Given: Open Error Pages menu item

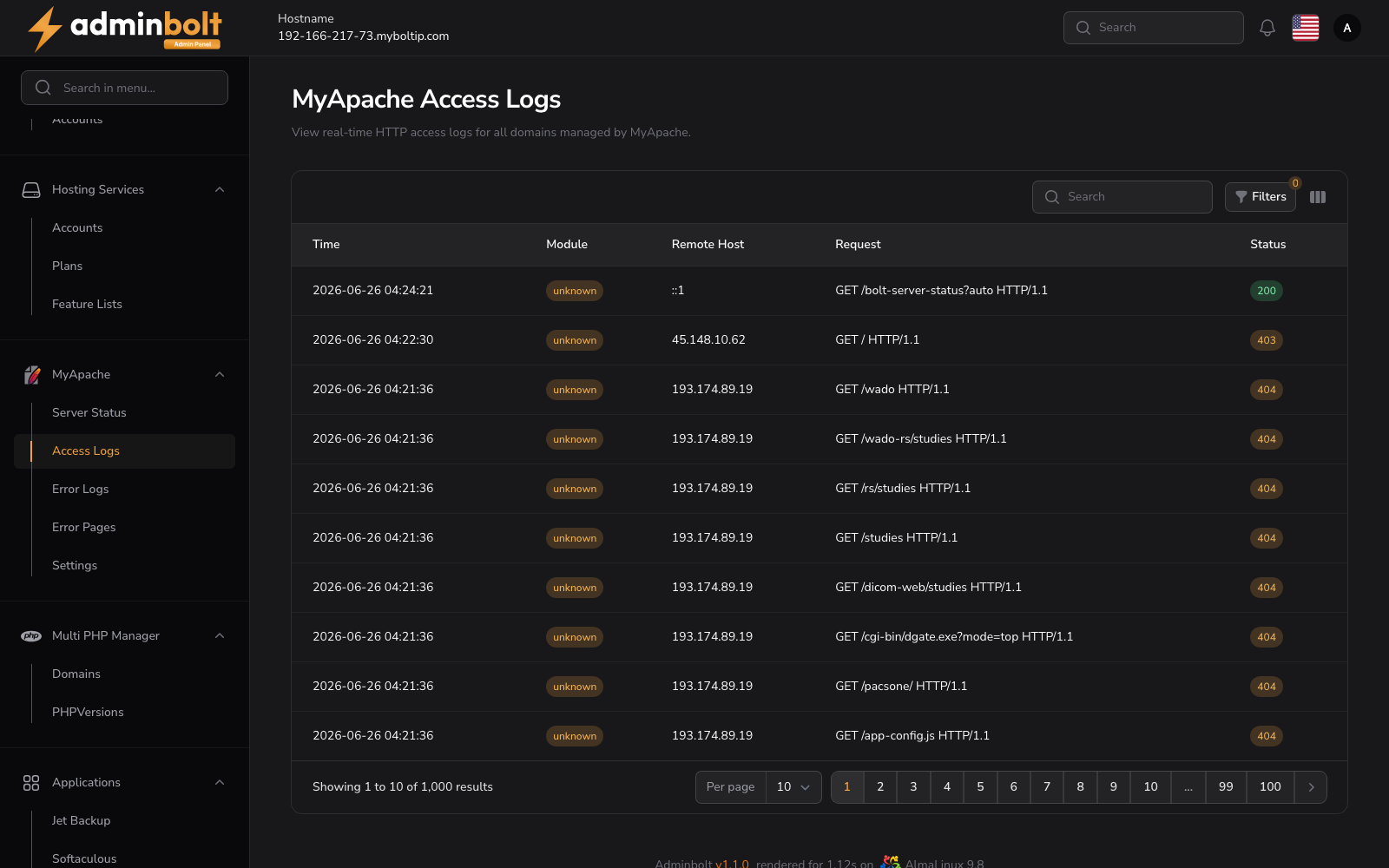Looking at the screenshot, I should click(83, 527).
